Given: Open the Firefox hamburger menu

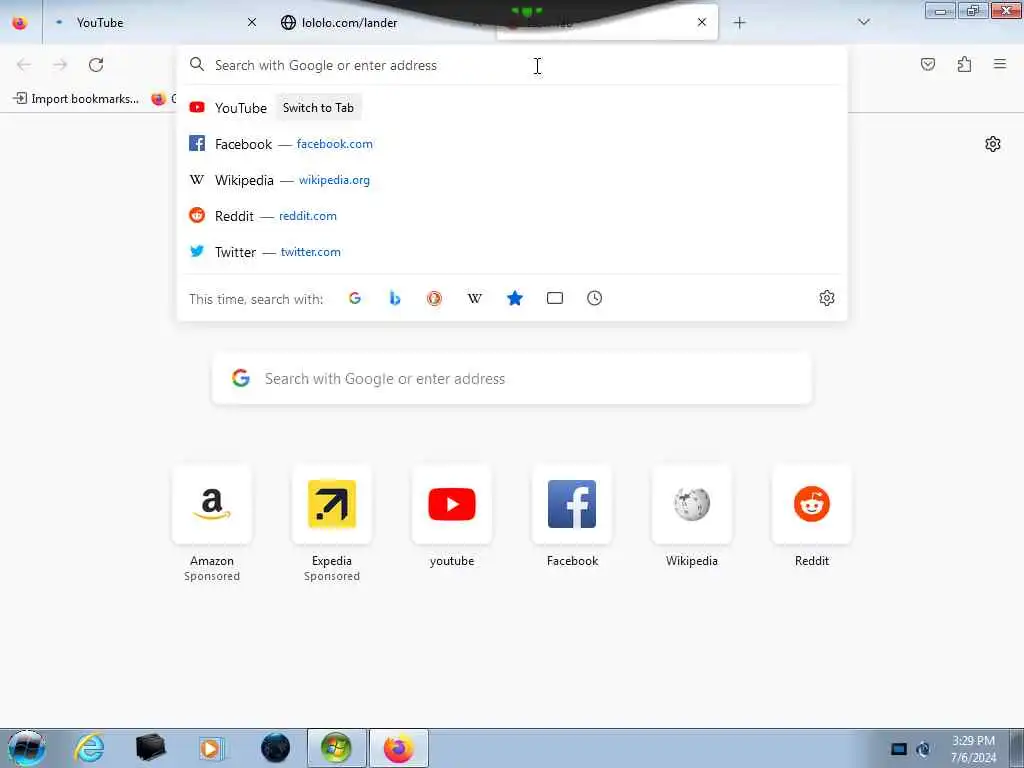Looking at the screenshot, I should pos(1000,64).
